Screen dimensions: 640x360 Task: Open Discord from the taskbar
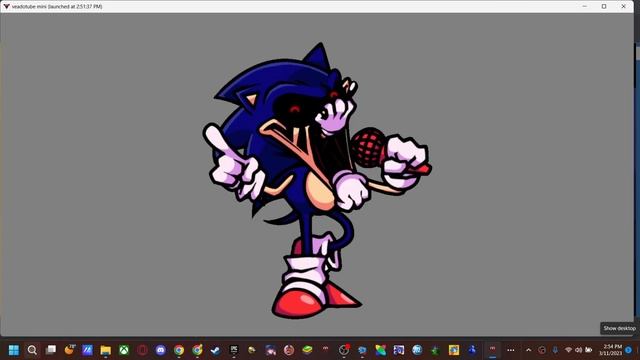coord(161,350)
